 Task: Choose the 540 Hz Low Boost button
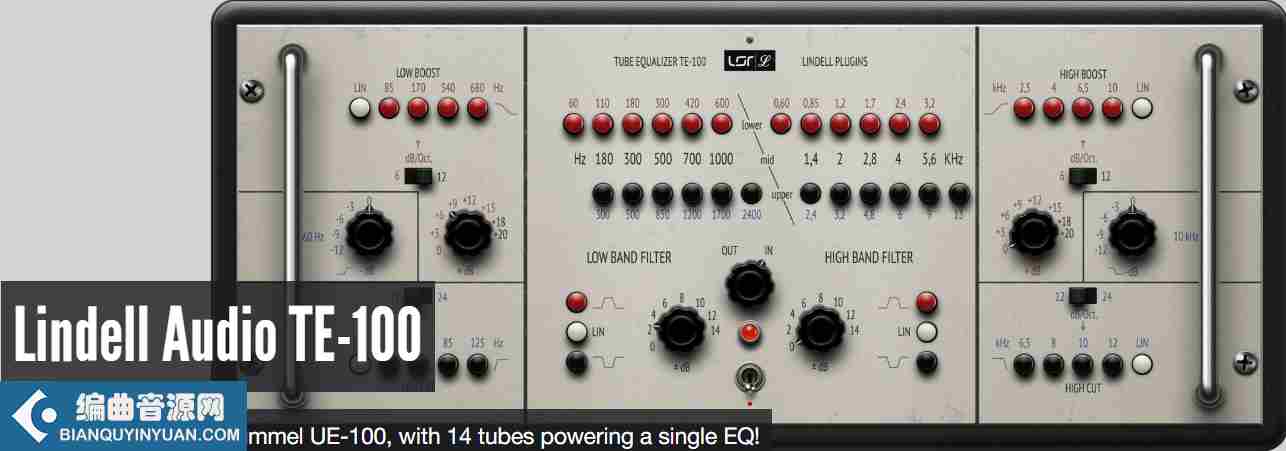448,109
